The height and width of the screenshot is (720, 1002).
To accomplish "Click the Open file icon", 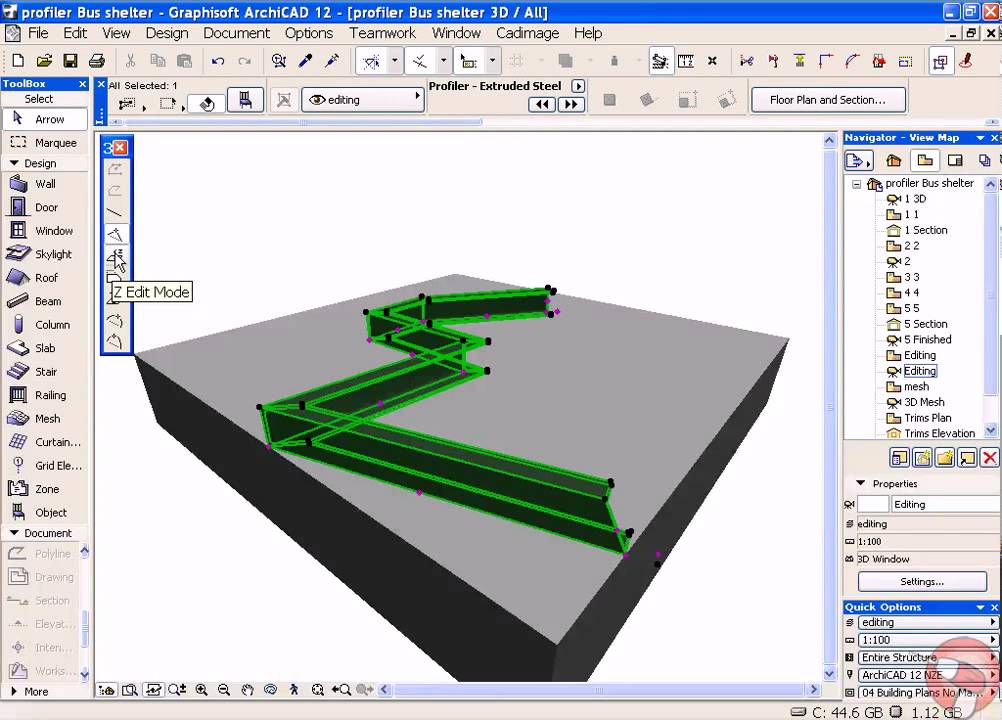I will pos(44,61).
